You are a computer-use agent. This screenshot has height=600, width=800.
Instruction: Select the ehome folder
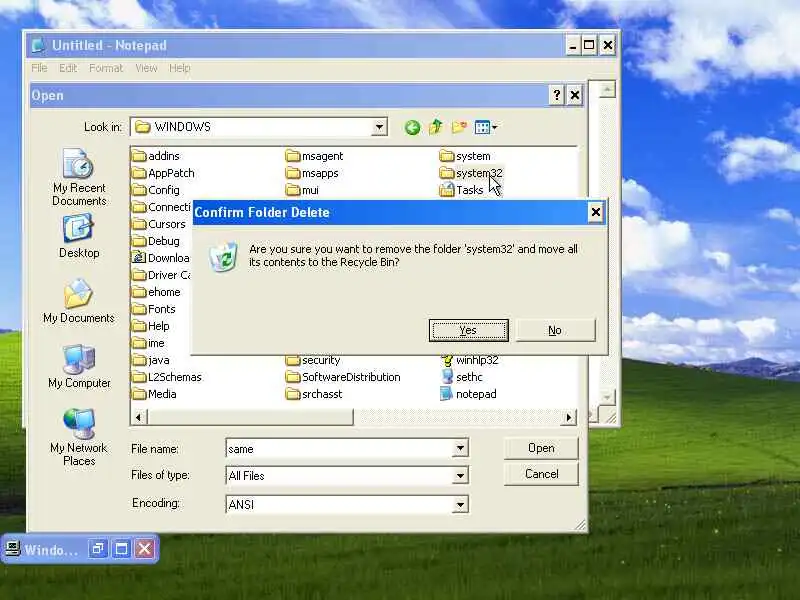point(157,292)
